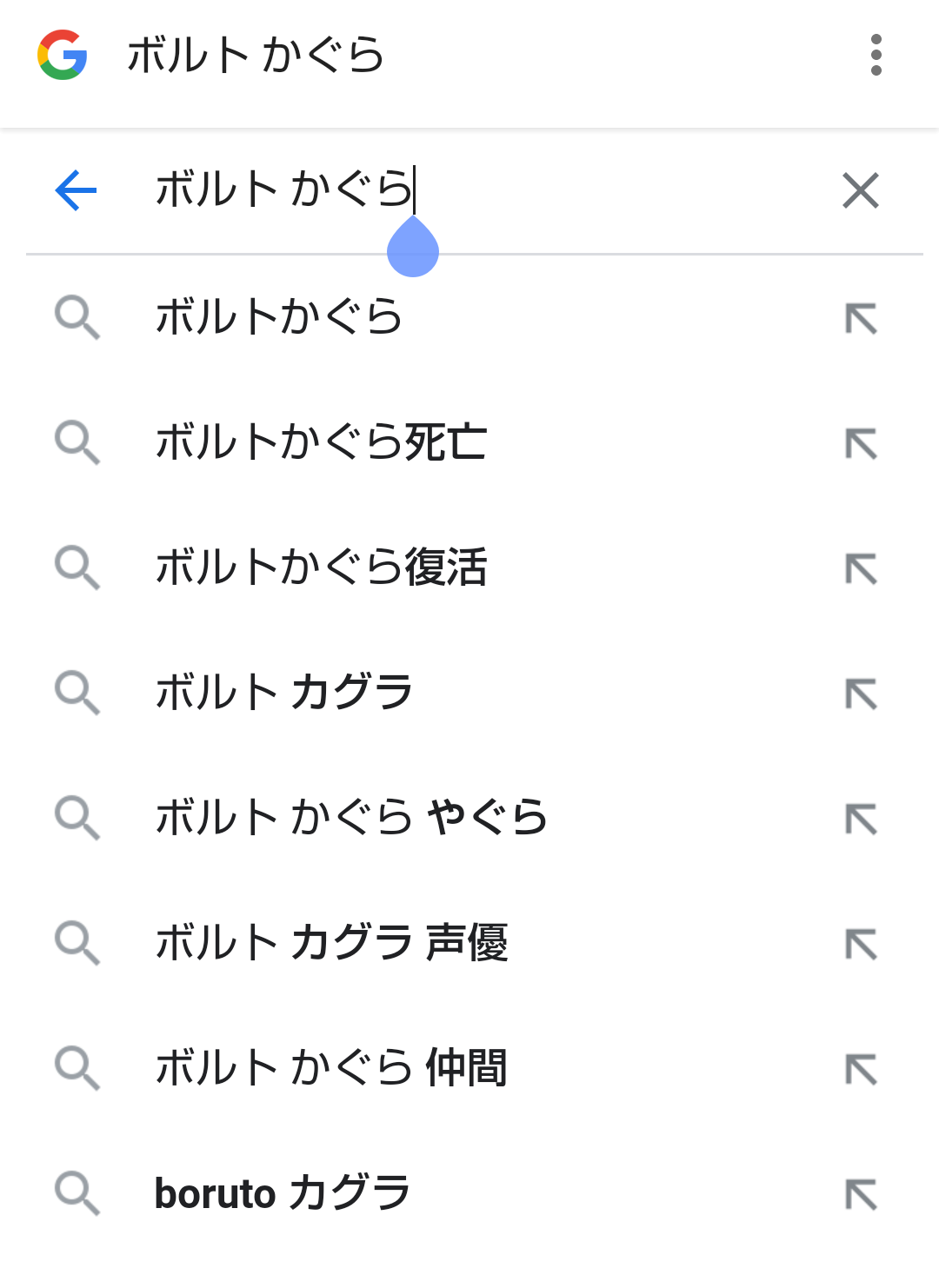Image resolution: width=939 pixels, height=1288 pixels.
Task: Insert ボルトかぐら死亡 into search box via arrow
Action: 861,444
